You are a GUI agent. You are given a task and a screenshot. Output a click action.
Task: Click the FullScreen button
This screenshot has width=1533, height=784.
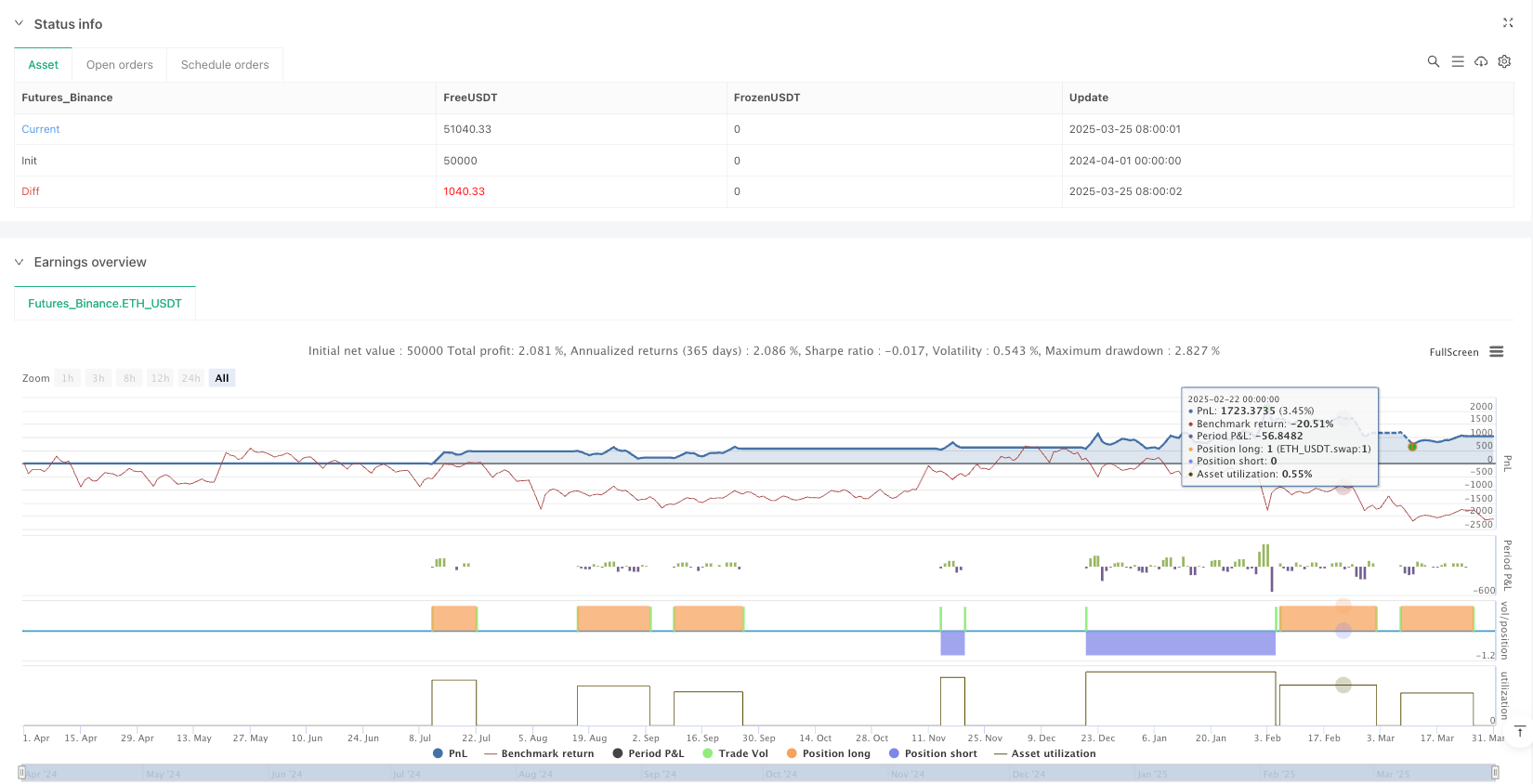point(1453,352)
